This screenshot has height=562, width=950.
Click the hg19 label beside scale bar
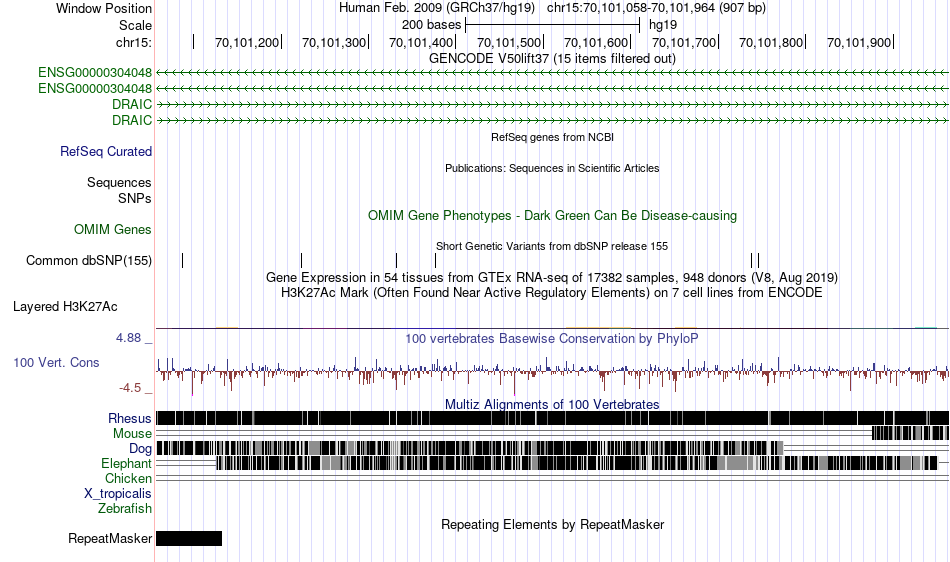[663, 25]
